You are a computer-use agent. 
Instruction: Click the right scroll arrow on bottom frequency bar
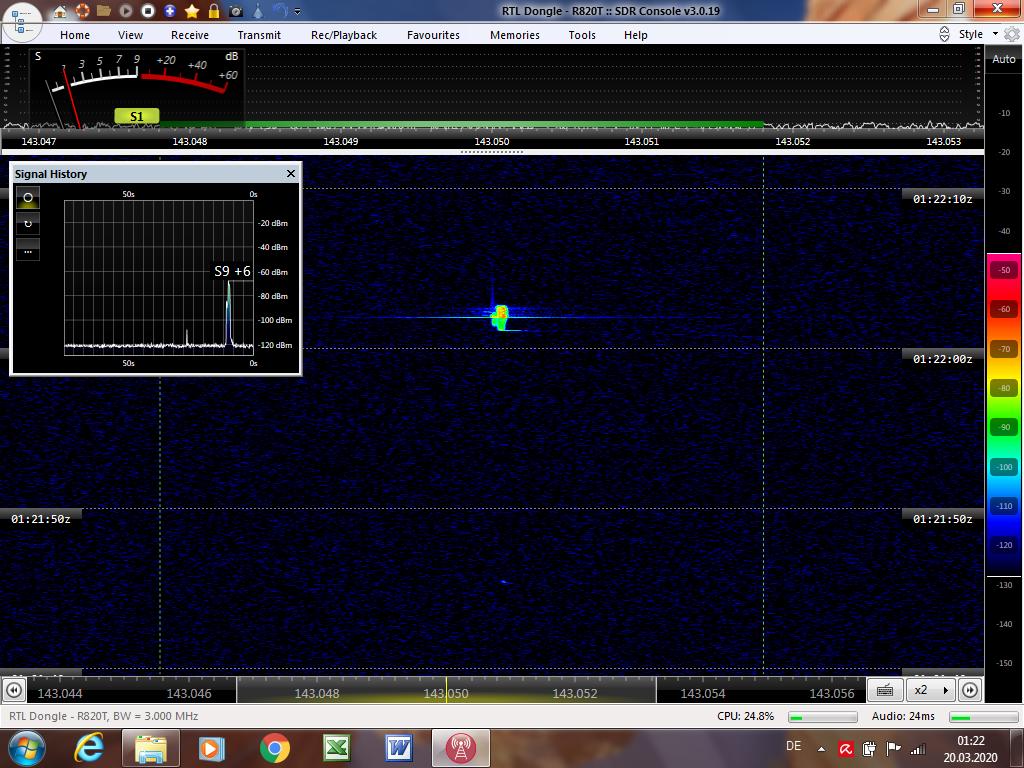coord(970,690)
